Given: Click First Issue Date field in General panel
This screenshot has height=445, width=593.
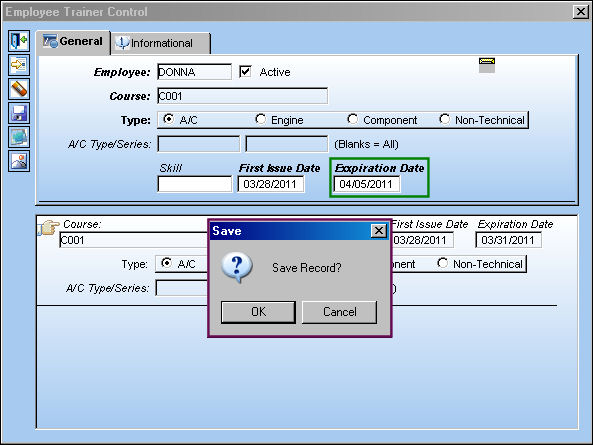Looking at the screenshot, I should coord(271,184).
